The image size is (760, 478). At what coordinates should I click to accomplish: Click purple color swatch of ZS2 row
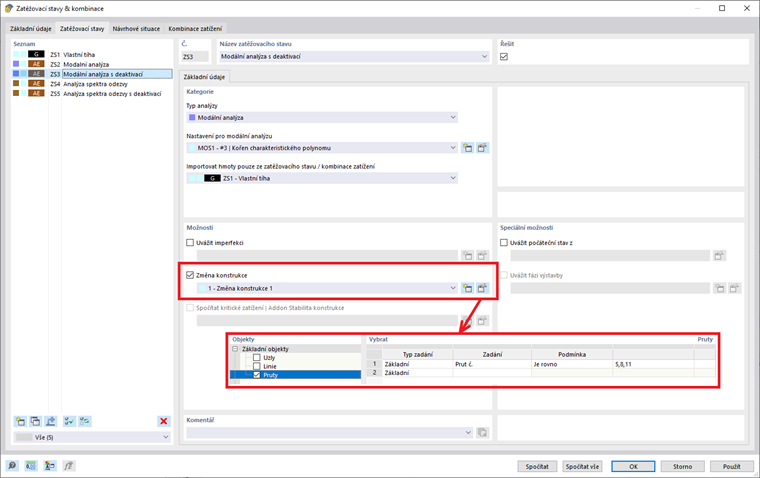(x=16, y=64)
